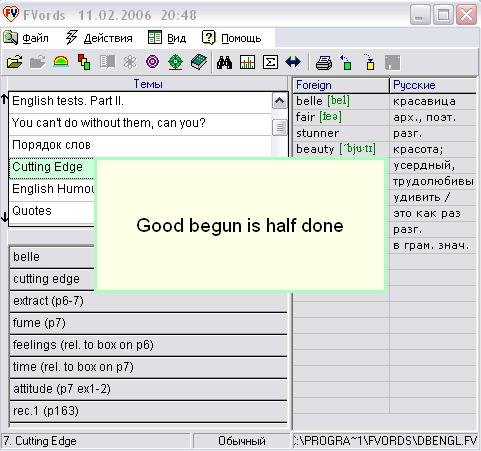
Task: Click the down arrow left of topics list
Action: (x=4, y=217)
